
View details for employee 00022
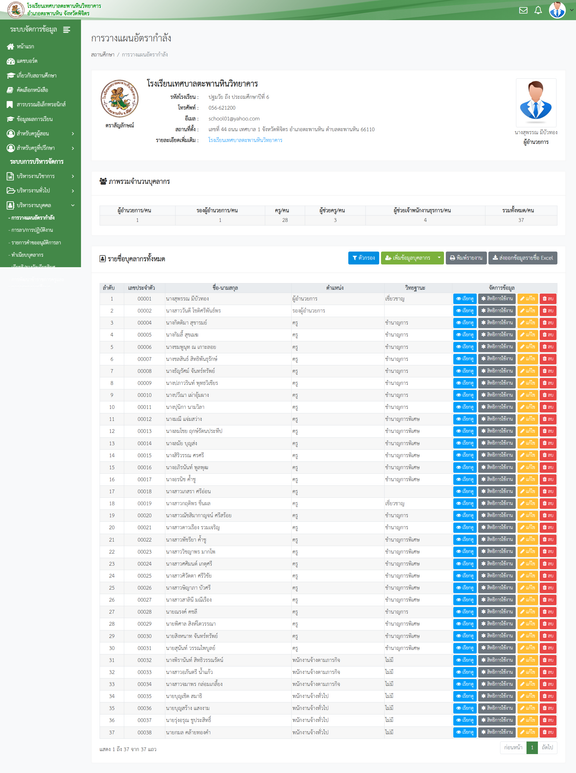465,539
